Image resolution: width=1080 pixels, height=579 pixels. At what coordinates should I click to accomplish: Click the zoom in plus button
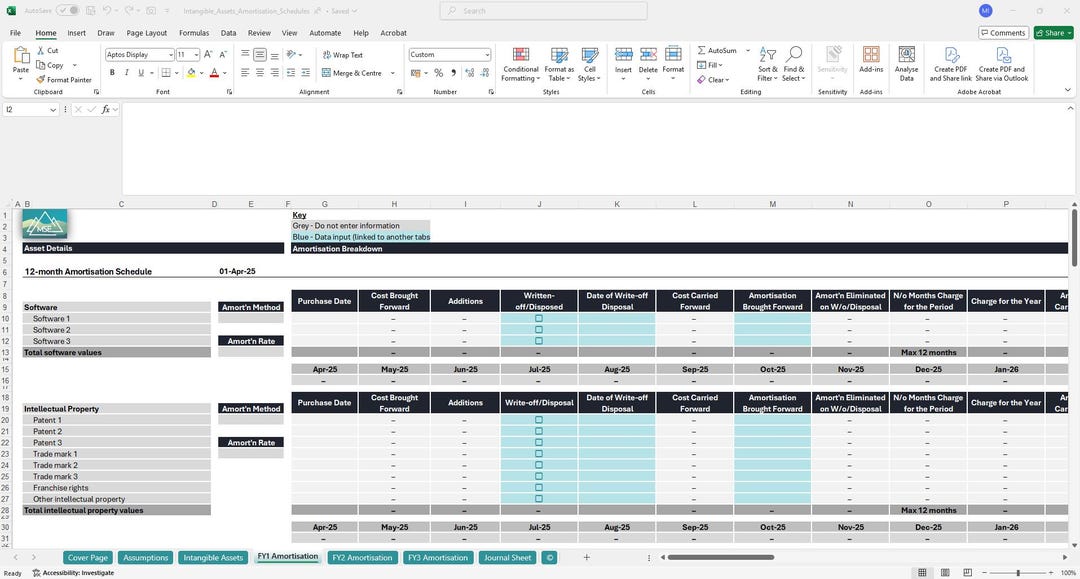click(x=1050, y=573)
